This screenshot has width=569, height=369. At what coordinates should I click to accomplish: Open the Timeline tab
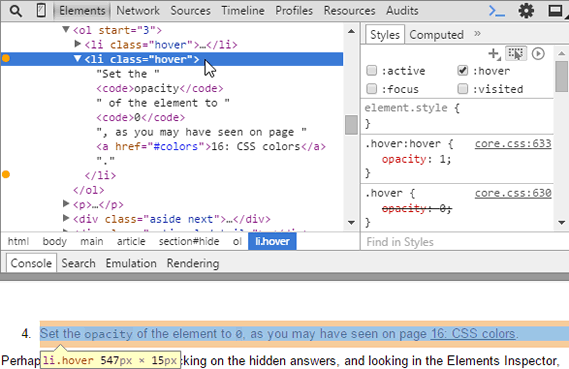point(243,11)
